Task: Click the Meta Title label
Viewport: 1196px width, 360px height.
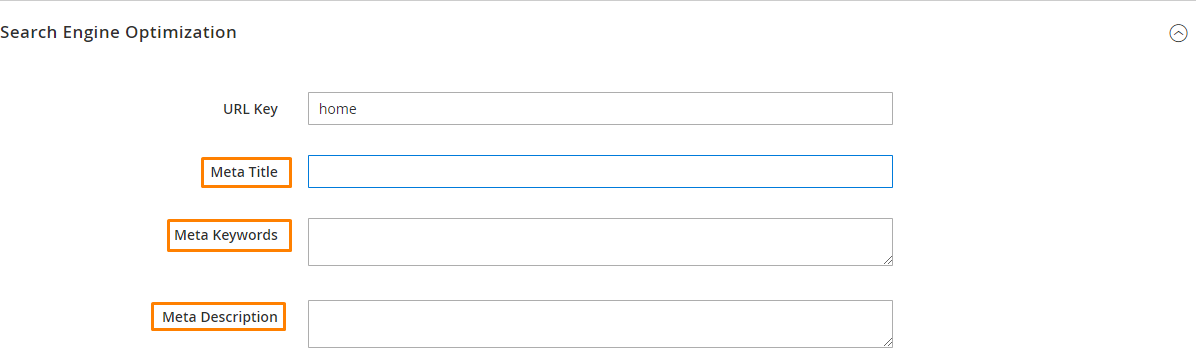Action: coord(244,172)
